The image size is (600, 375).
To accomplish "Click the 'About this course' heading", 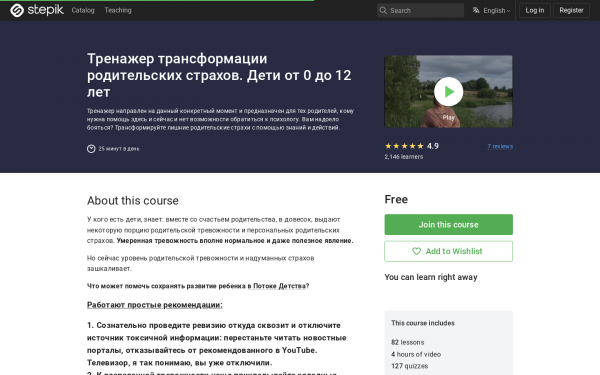I will [x=133, y=201].
